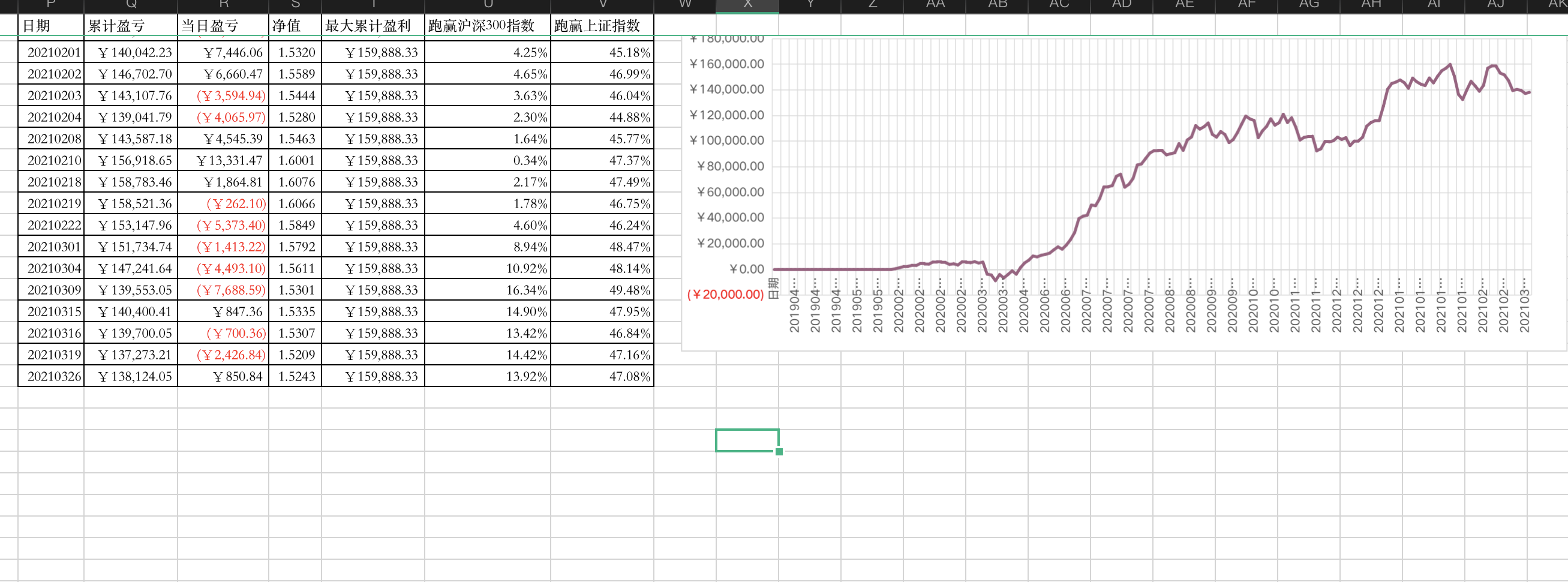The image size is (1568, 582).
Task: Click red loss cell (¥700.36)
Action: [223, 334]
